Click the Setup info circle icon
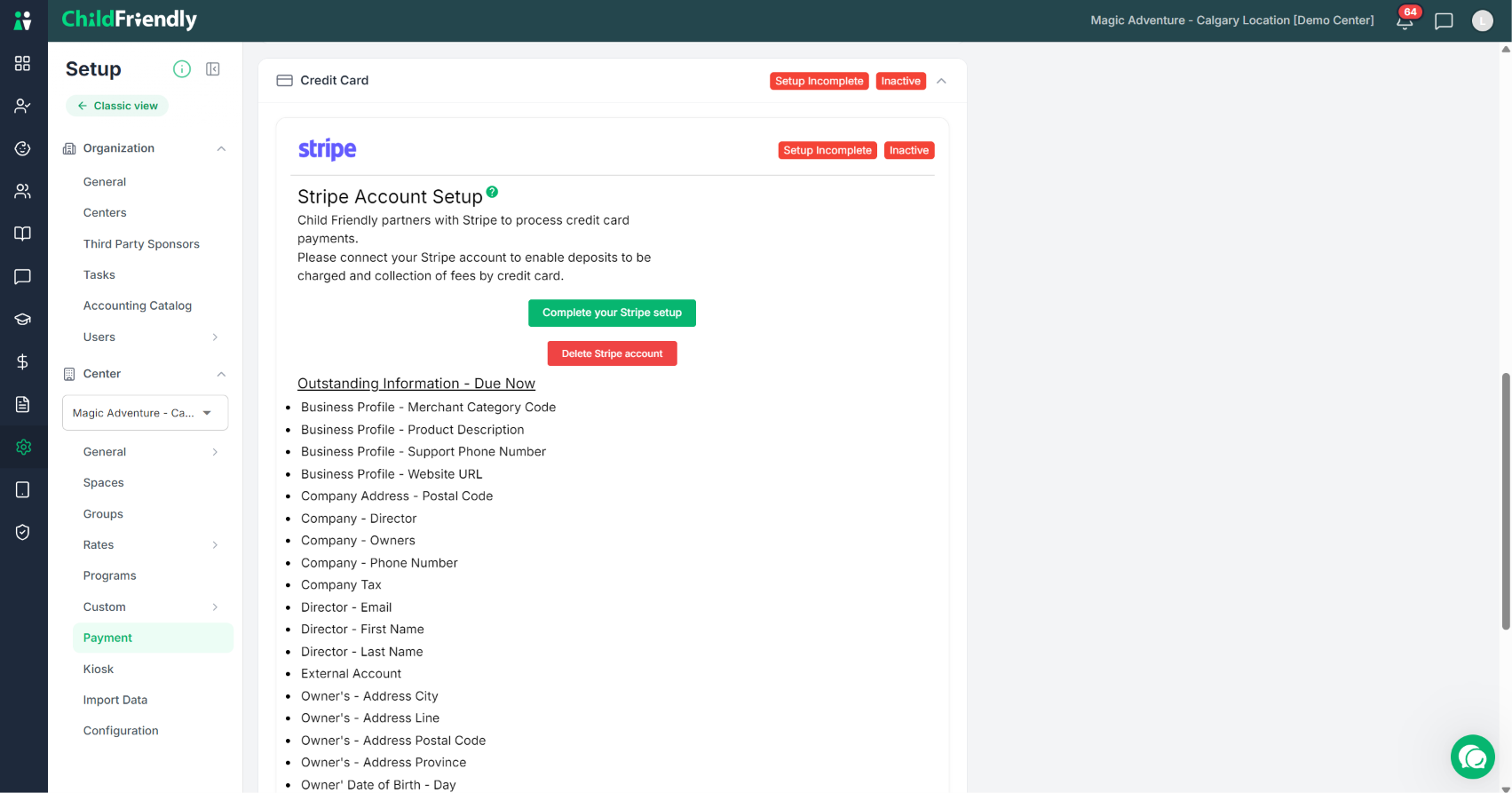 182,69
